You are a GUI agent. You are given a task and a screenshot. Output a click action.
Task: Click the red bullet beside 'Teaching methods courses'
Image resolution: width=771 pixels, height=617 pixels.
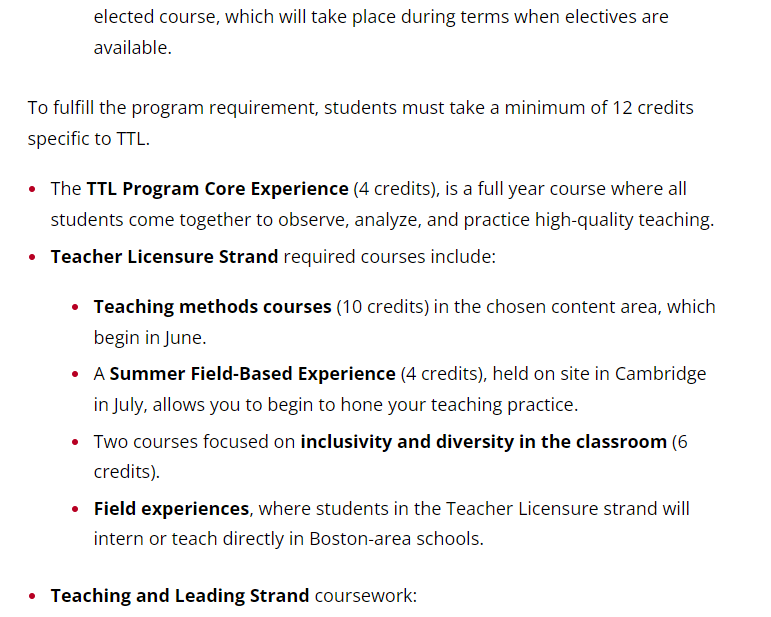(x=75, y=307)
